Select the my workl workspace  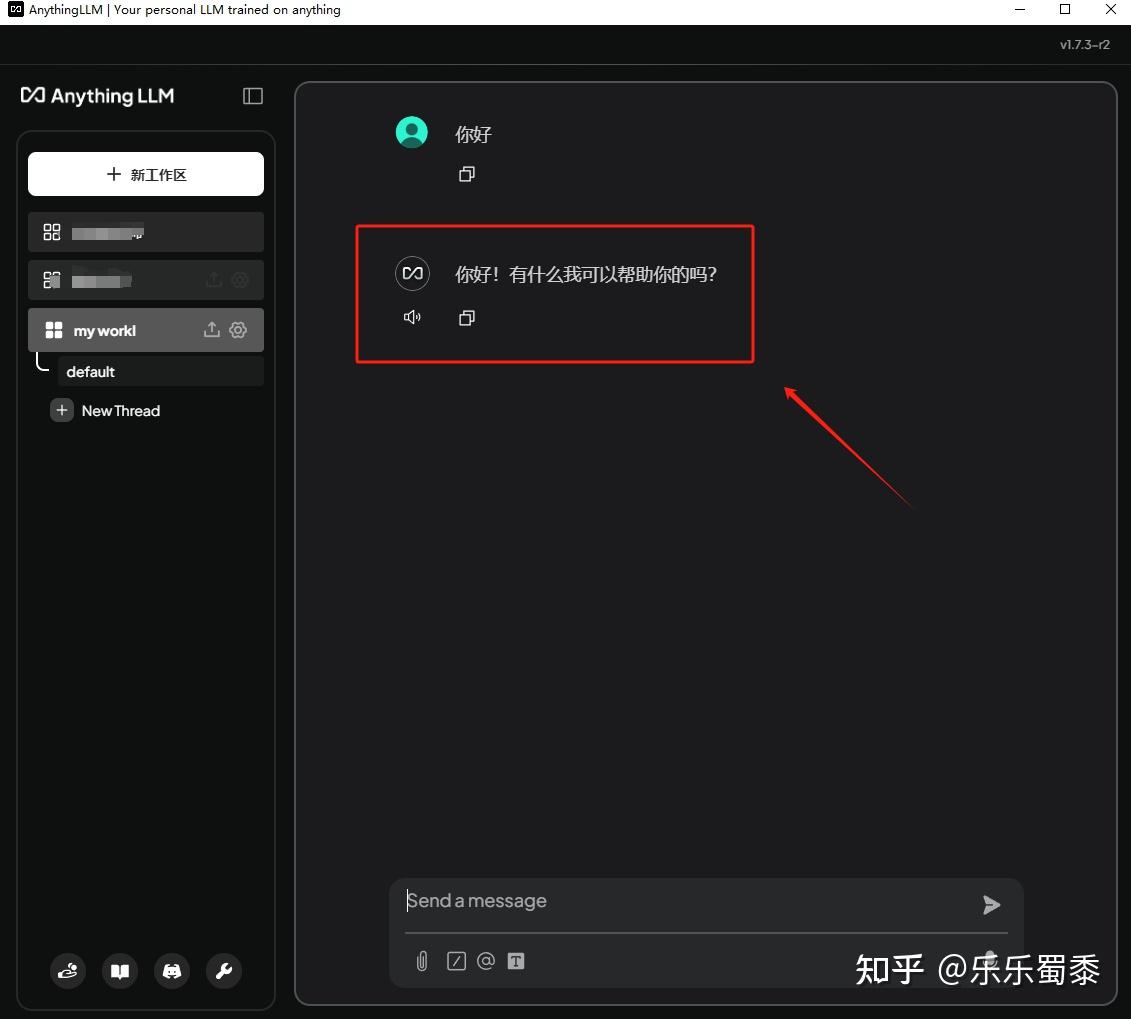click(146, 330)
